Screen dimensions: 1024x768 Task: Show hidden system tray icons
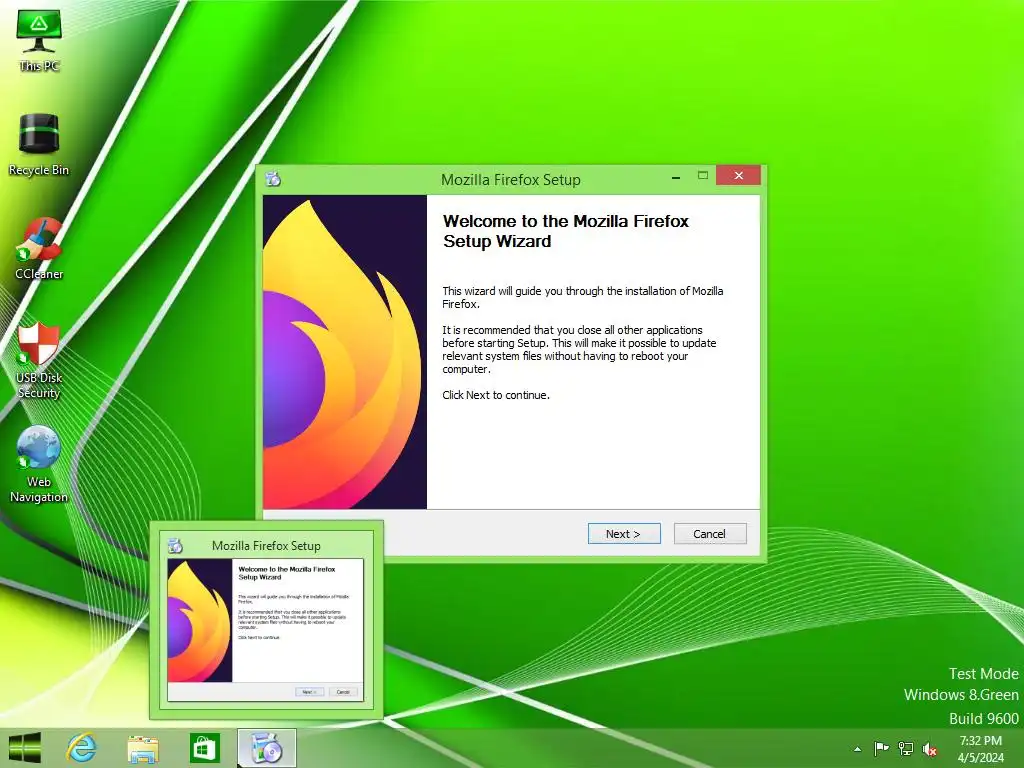[857, 749]
